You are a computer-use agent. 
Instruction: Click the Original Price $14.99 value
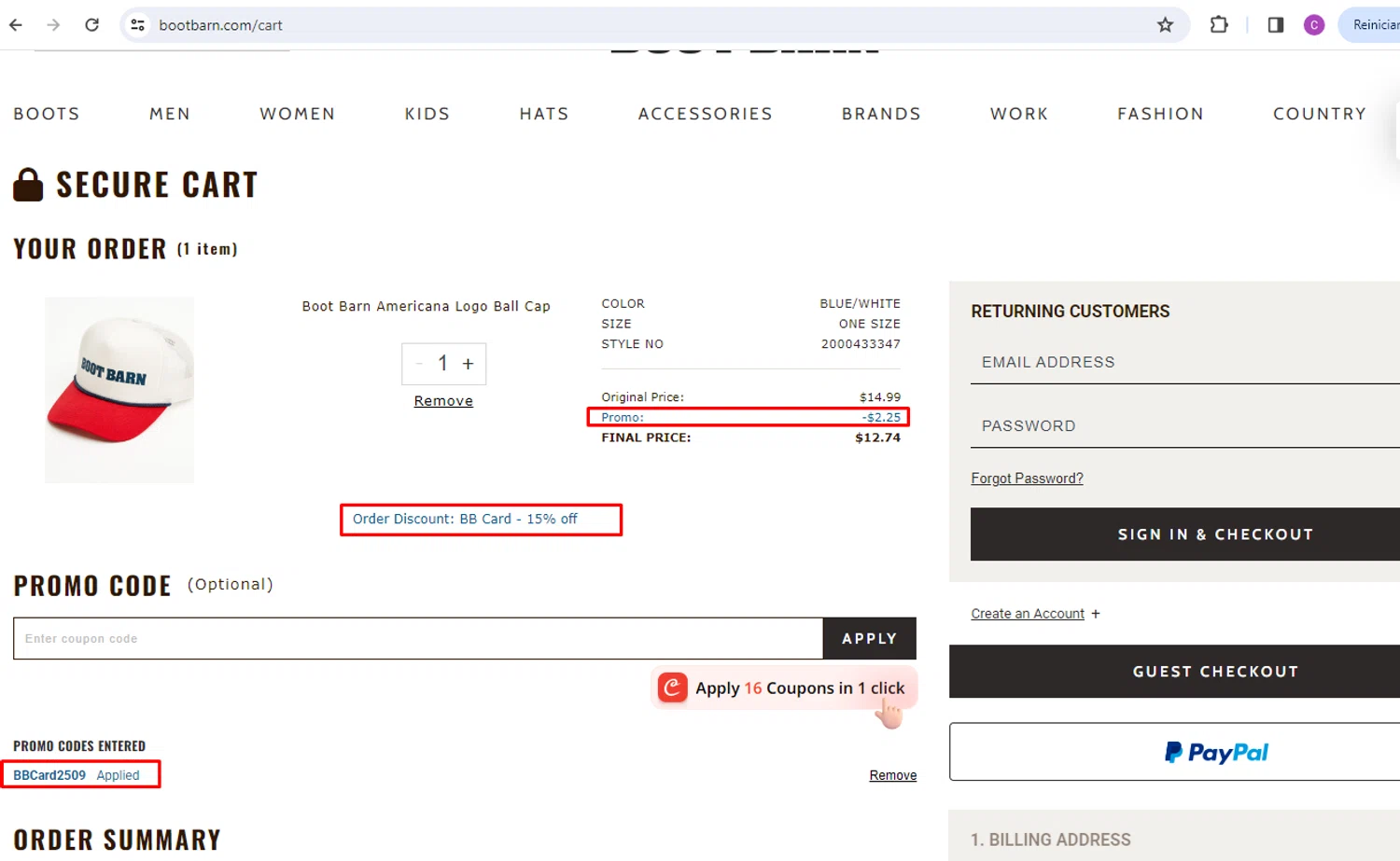coord(880,397)
